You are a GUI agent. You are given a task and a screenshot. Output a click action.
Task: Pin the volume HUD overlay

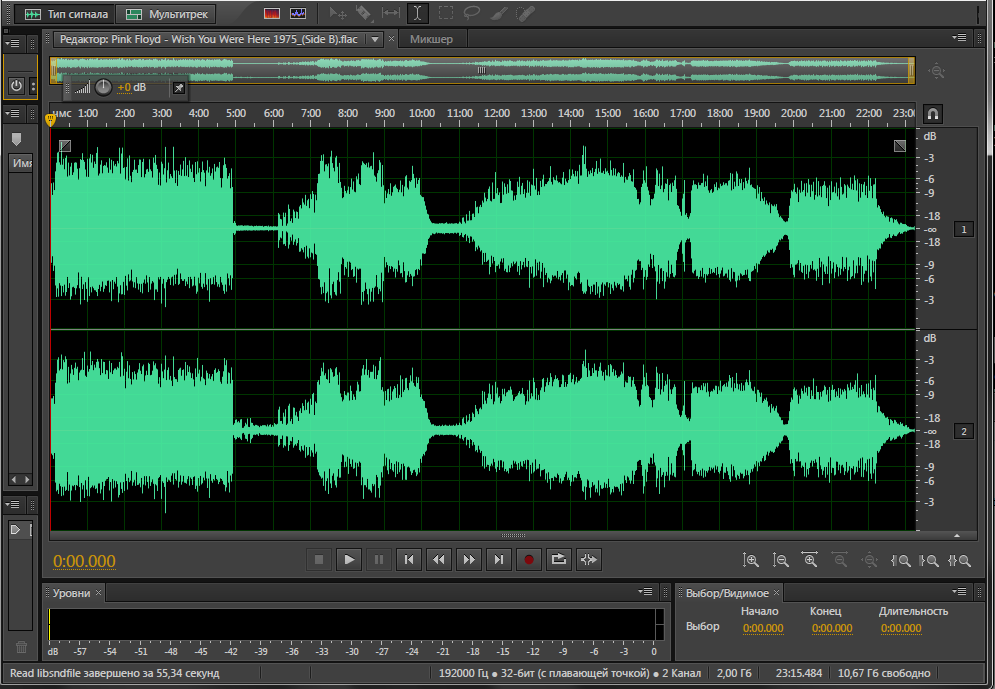[x=179, y=88]
